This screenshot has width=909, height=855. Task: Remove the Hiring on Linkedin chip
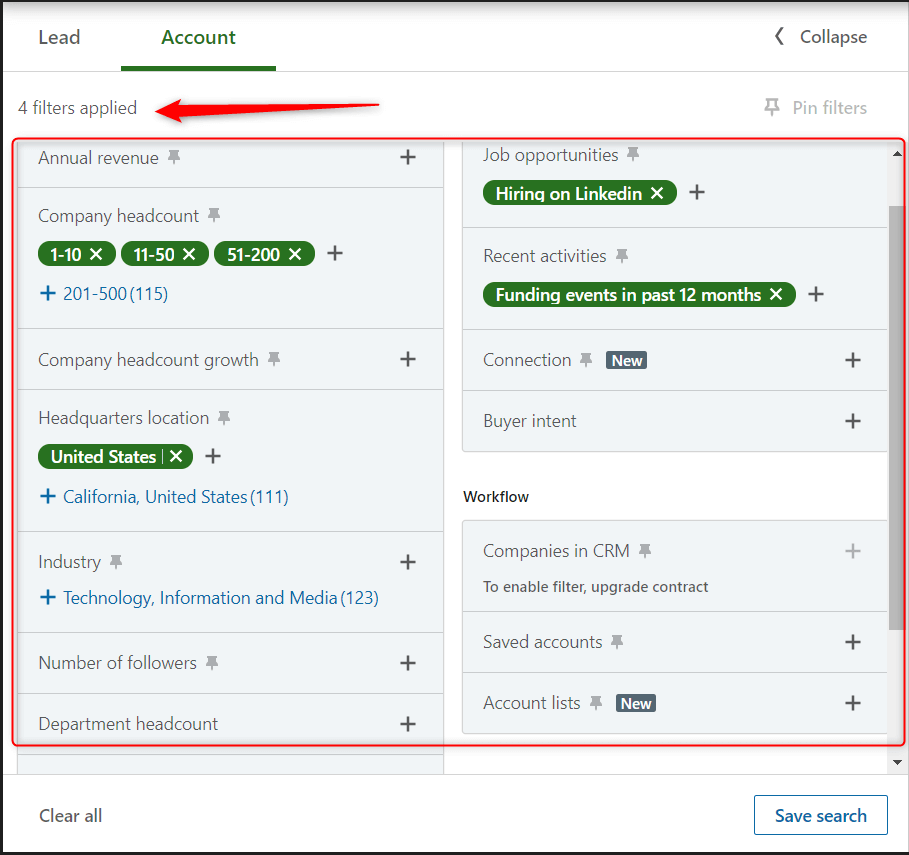coord(657,193)
